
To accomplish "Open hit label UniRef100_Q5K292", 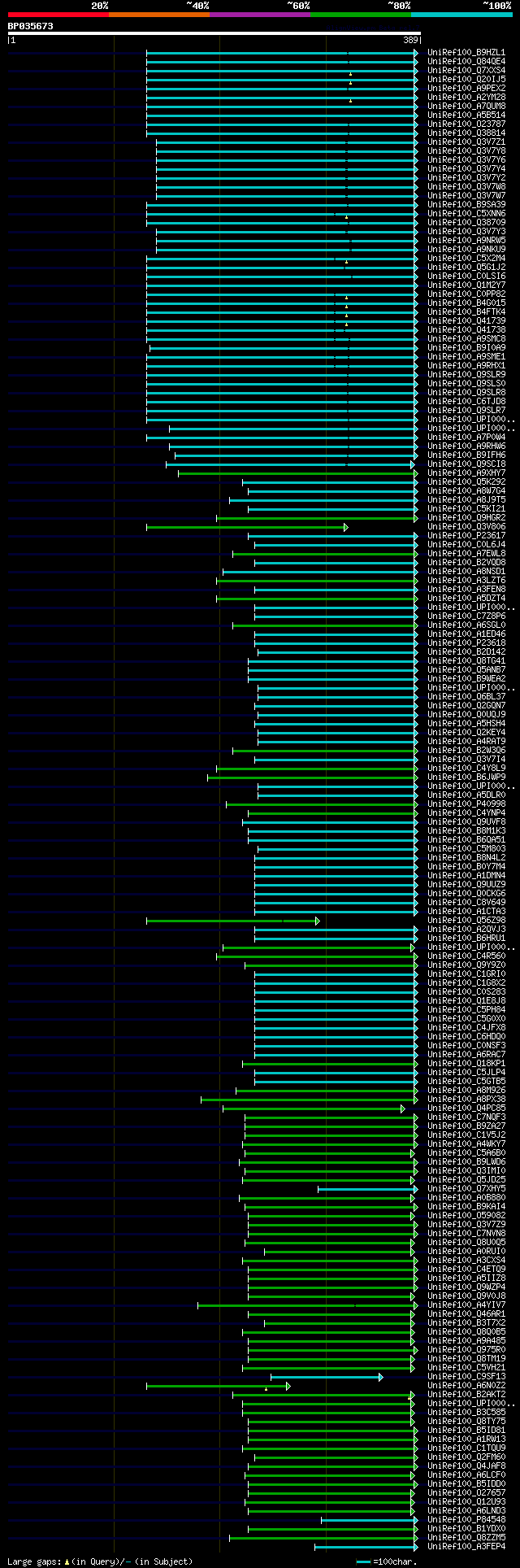I will coord(466,482).
